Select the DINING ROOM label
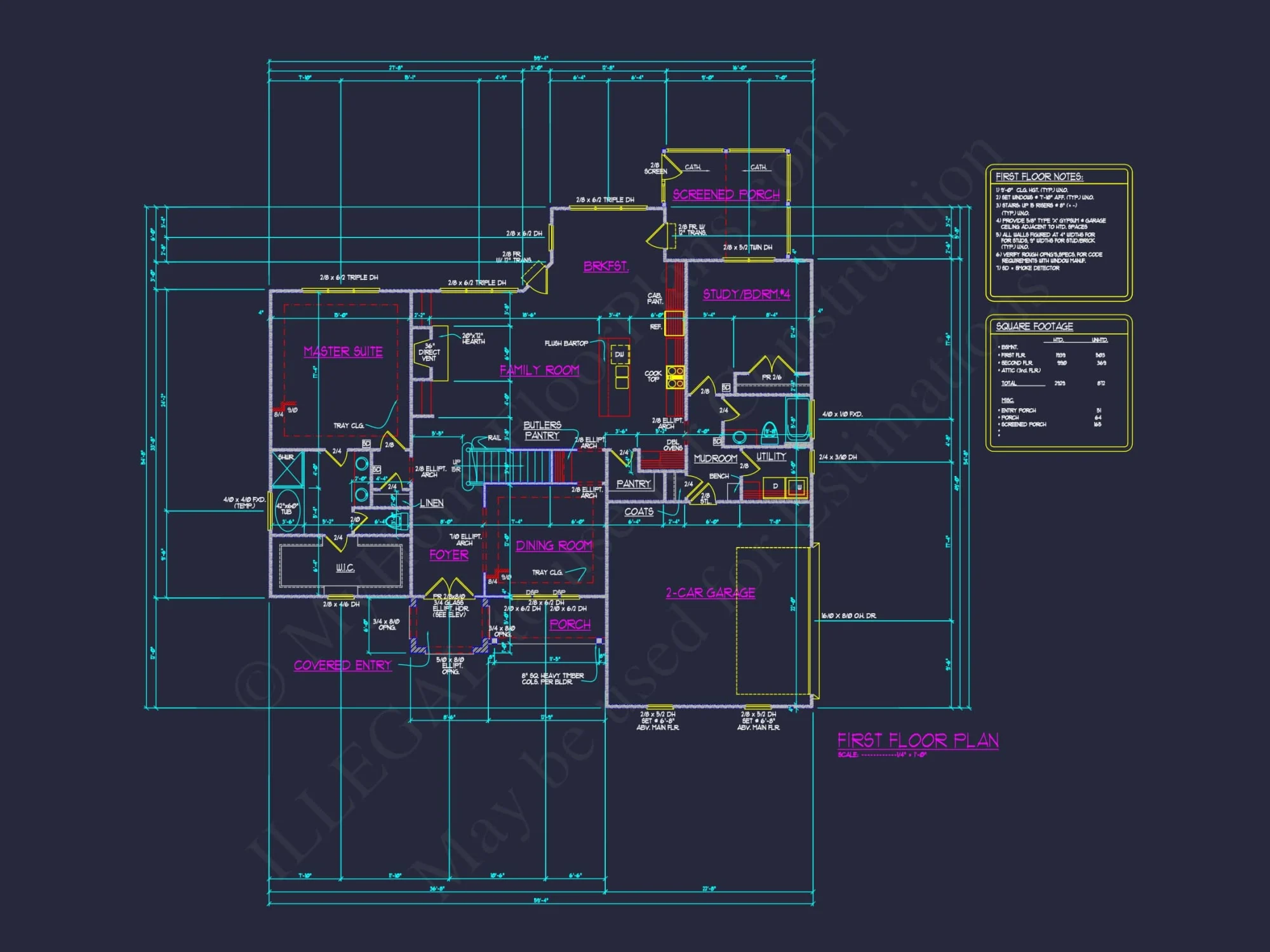Viewport: 1270px width, 952px height. [x=554, y=546]
